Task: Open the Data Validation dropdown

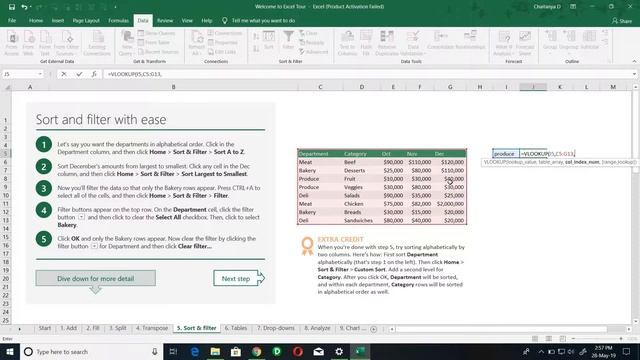Action: point(413,43)
